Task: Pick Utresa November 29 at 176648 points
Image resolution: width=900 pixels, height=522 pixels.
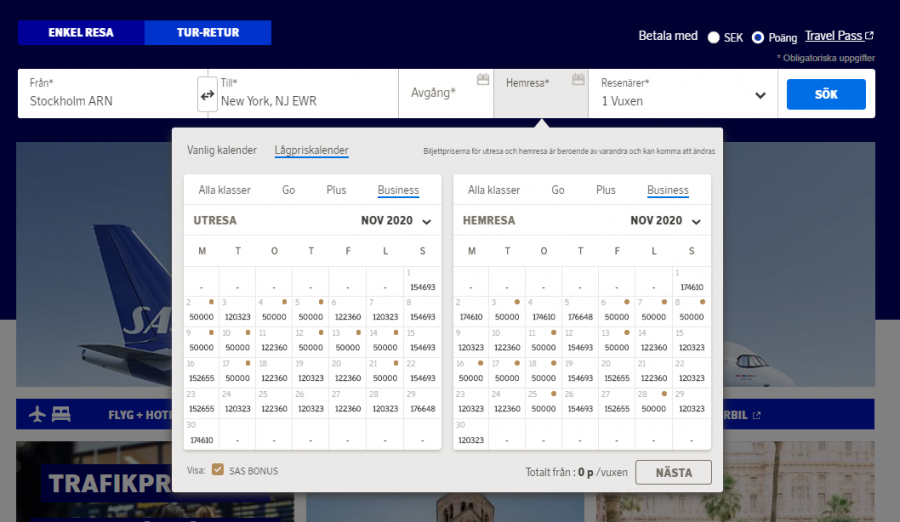Action: [x=422, y=403]
